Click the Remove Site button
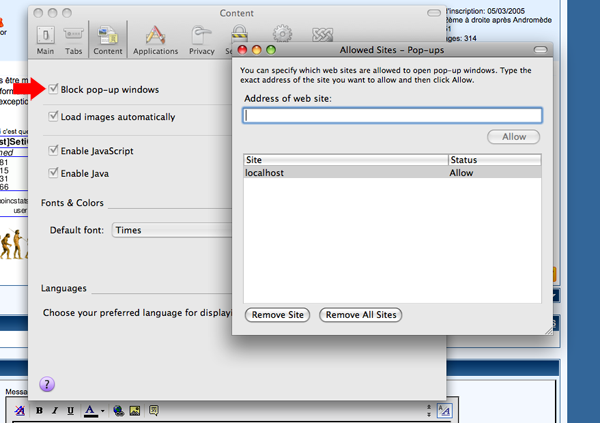The width and height of the screenshot is (600, 423). pyautogui.click(x=278, y=315)
